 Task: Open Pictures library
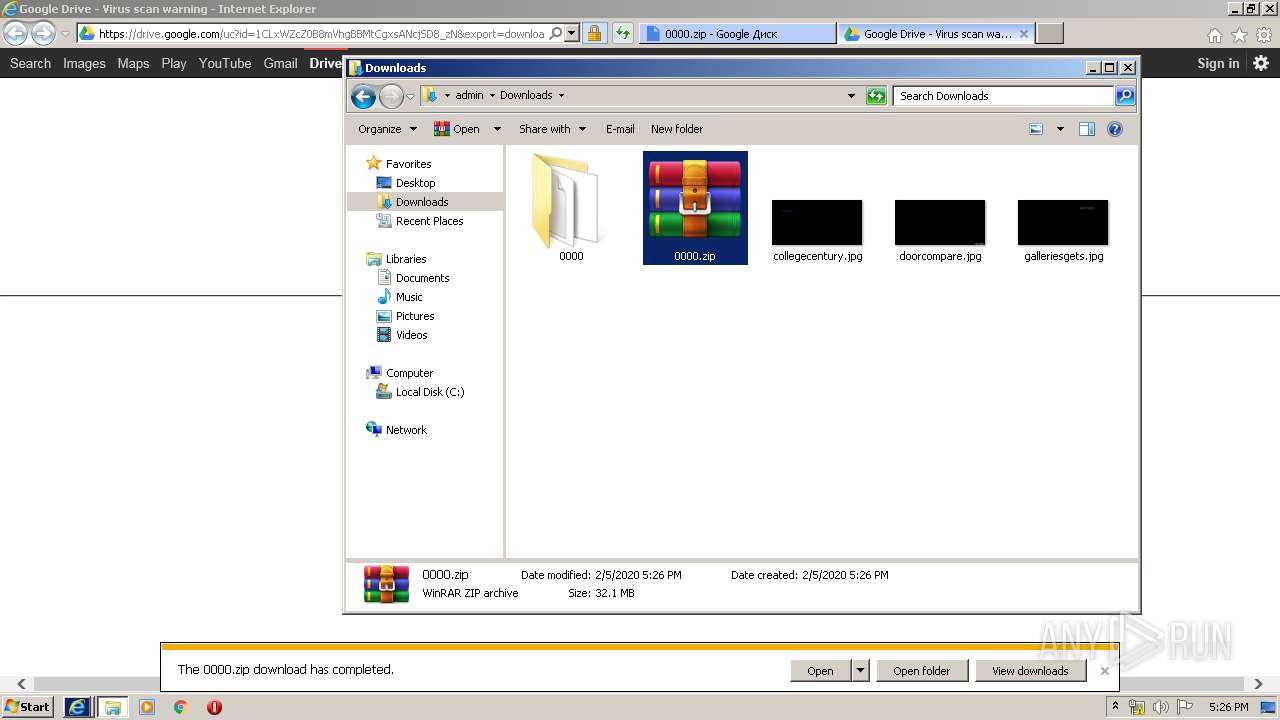[x=414, y=316]
